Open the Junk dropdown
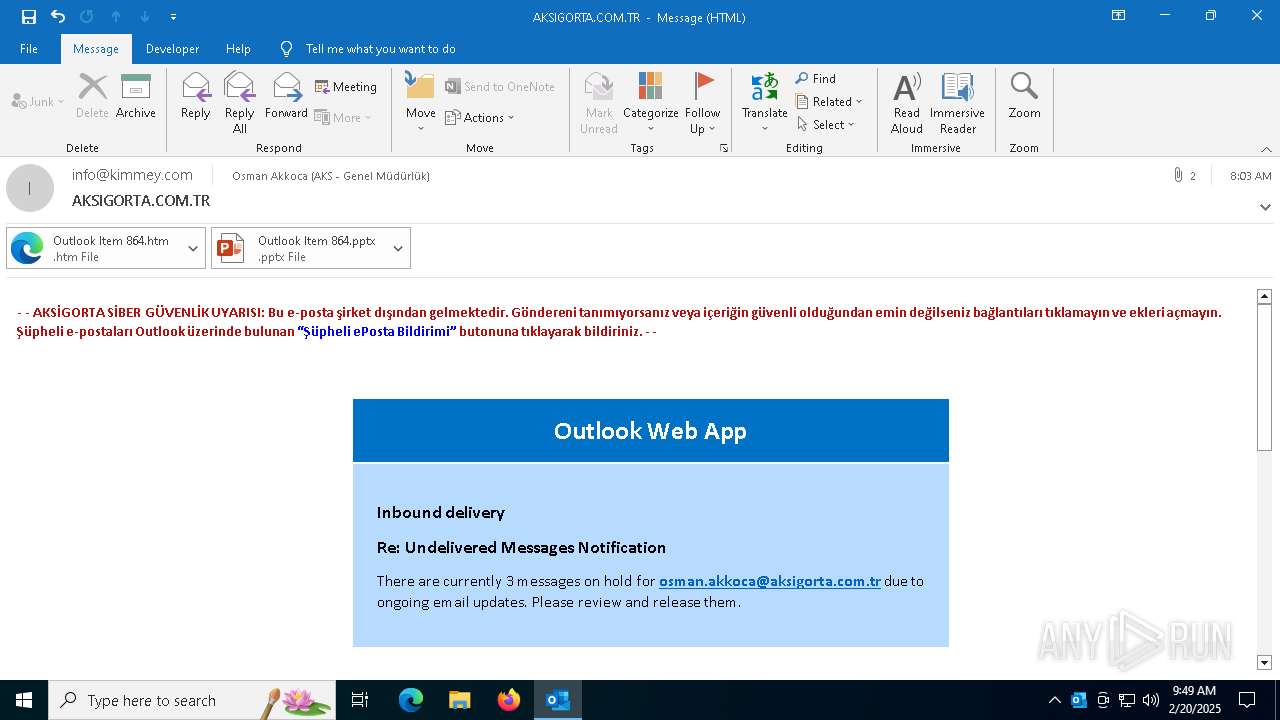The image size is (1280, 720). pyautogui.click(x=38, y=101)
